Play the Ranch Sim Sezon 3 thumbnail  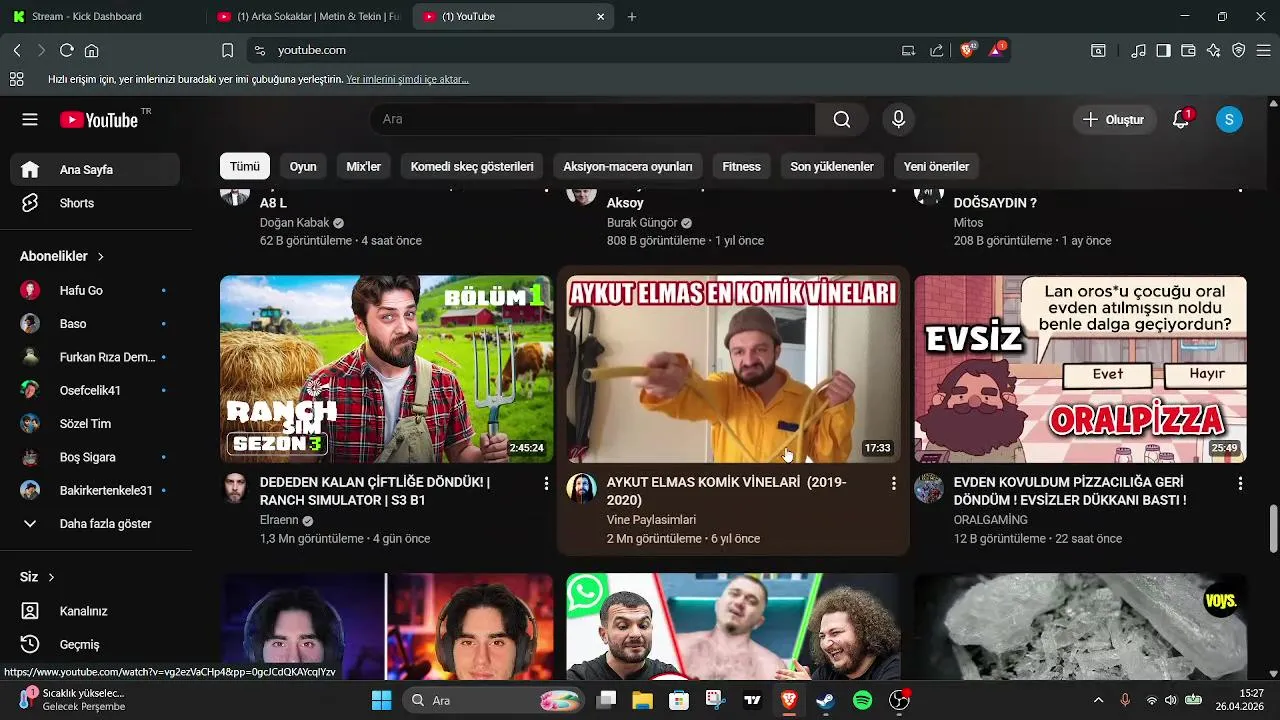(386, 369)
